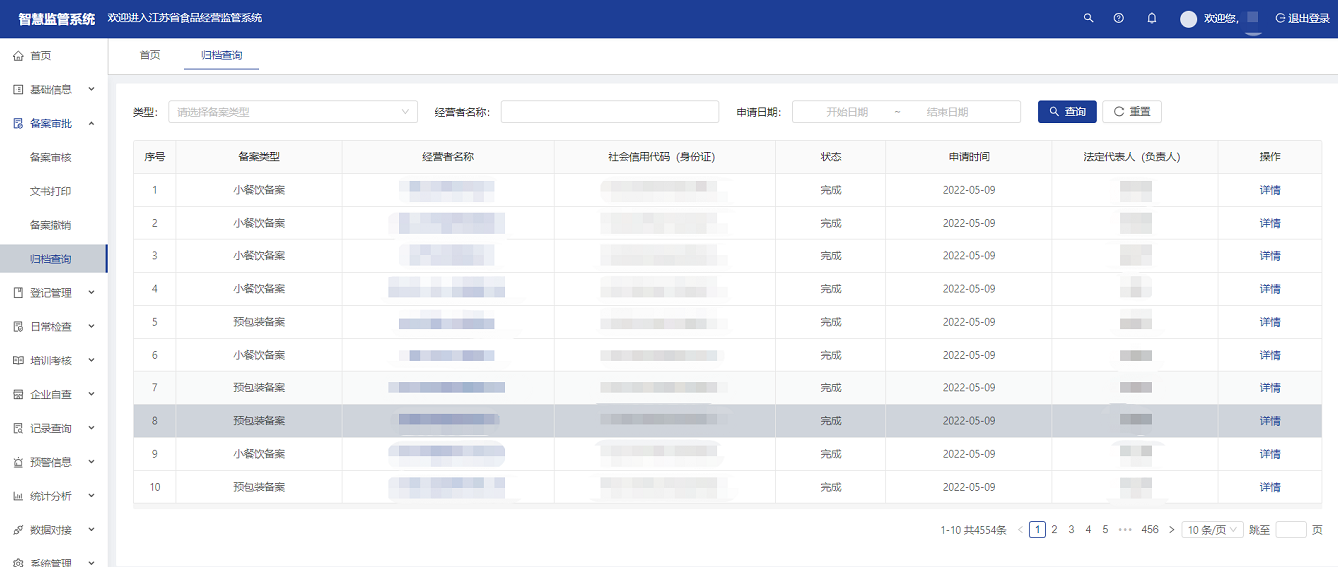Click the 培训考核 book icon in sidebar

[18, 360]
